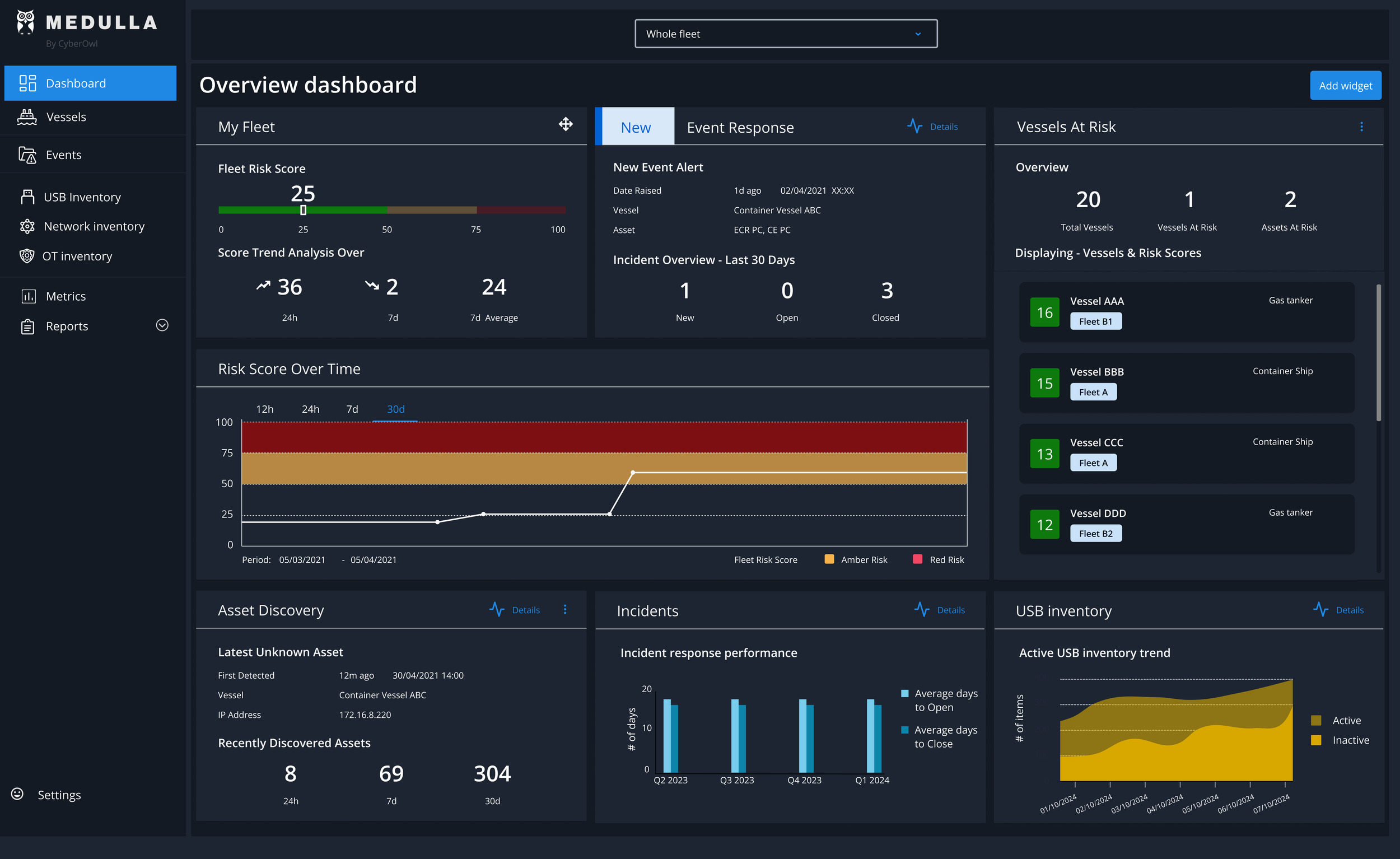This screenshot has width=1400, height=859.
Task: Click the Settings smiley icon
Action: 17,793
